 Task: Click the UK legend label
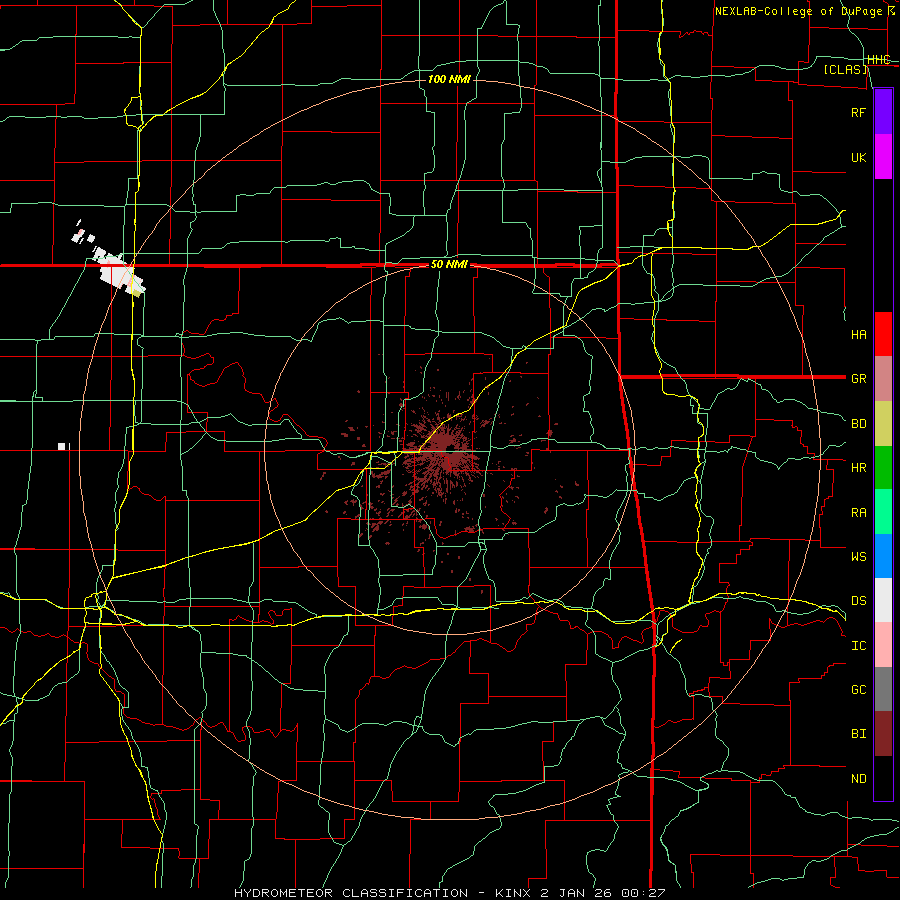point(858,157)
